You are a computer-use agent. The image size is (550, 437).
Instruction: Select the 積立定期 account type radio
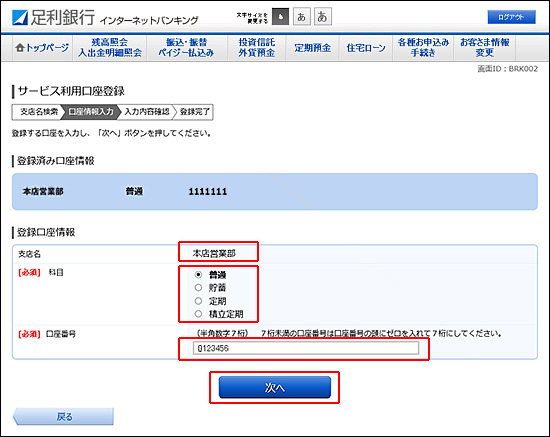pos(199,314)
